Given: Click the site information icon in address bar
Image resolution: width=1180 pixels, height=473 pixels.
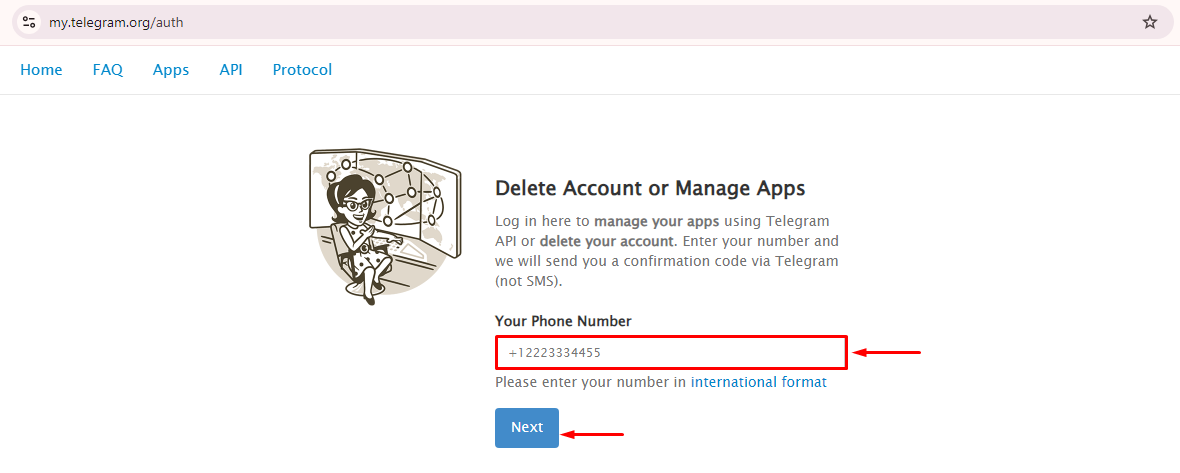Looking at the screenshot, I should pyautogui.click(x=28, y=22).
